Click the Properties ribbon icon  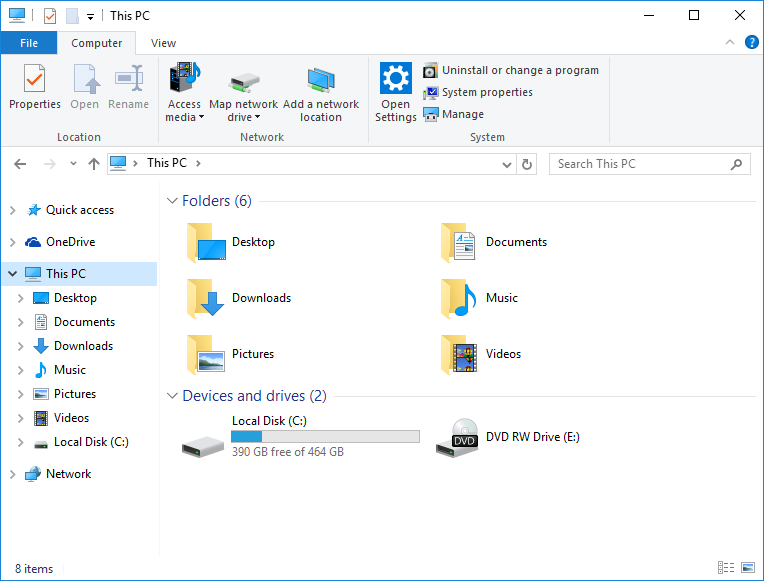(x=34, y=80)
